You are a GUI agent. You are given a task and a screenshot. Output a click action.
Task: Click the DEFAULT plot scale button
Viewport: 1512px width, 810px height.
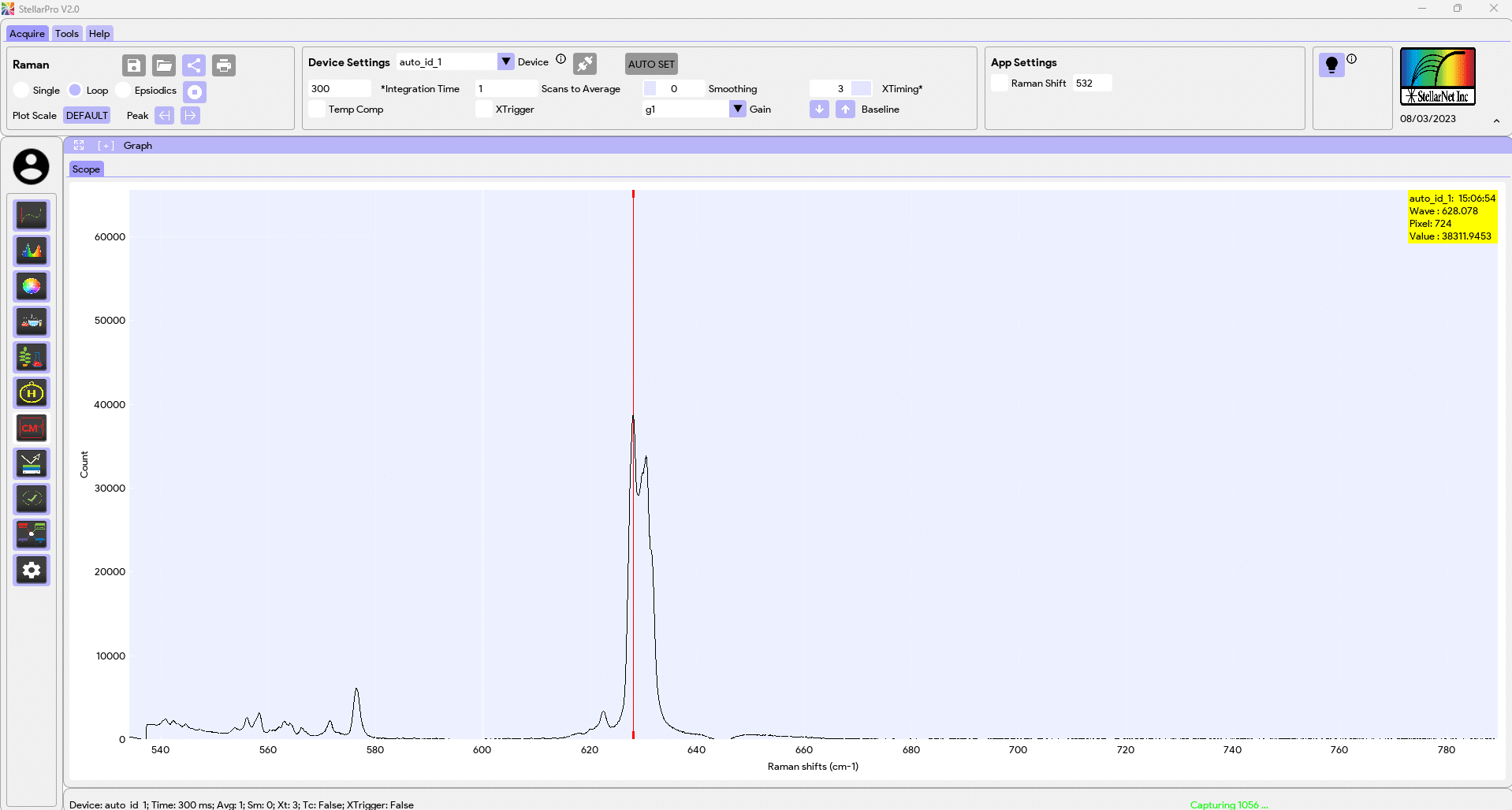tap(87, 116)
